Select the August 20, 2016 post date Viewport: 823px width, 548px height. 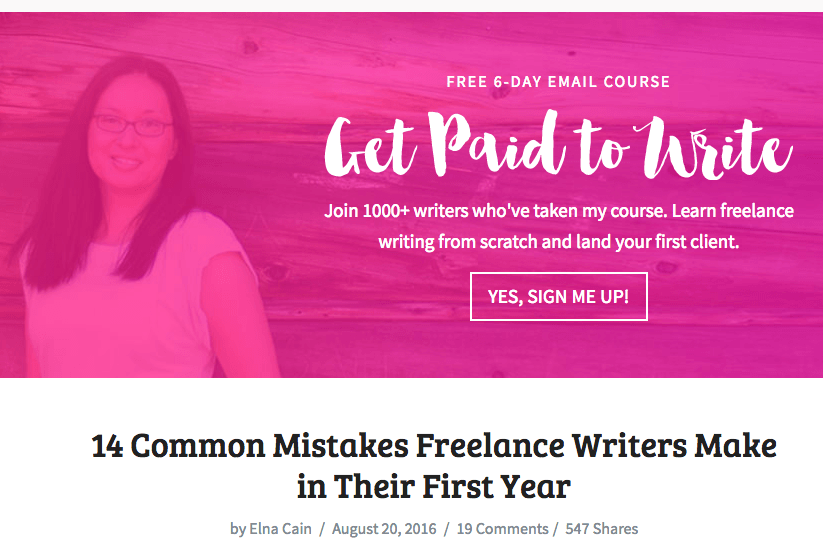pyautogui.click(x=384, y=529)
